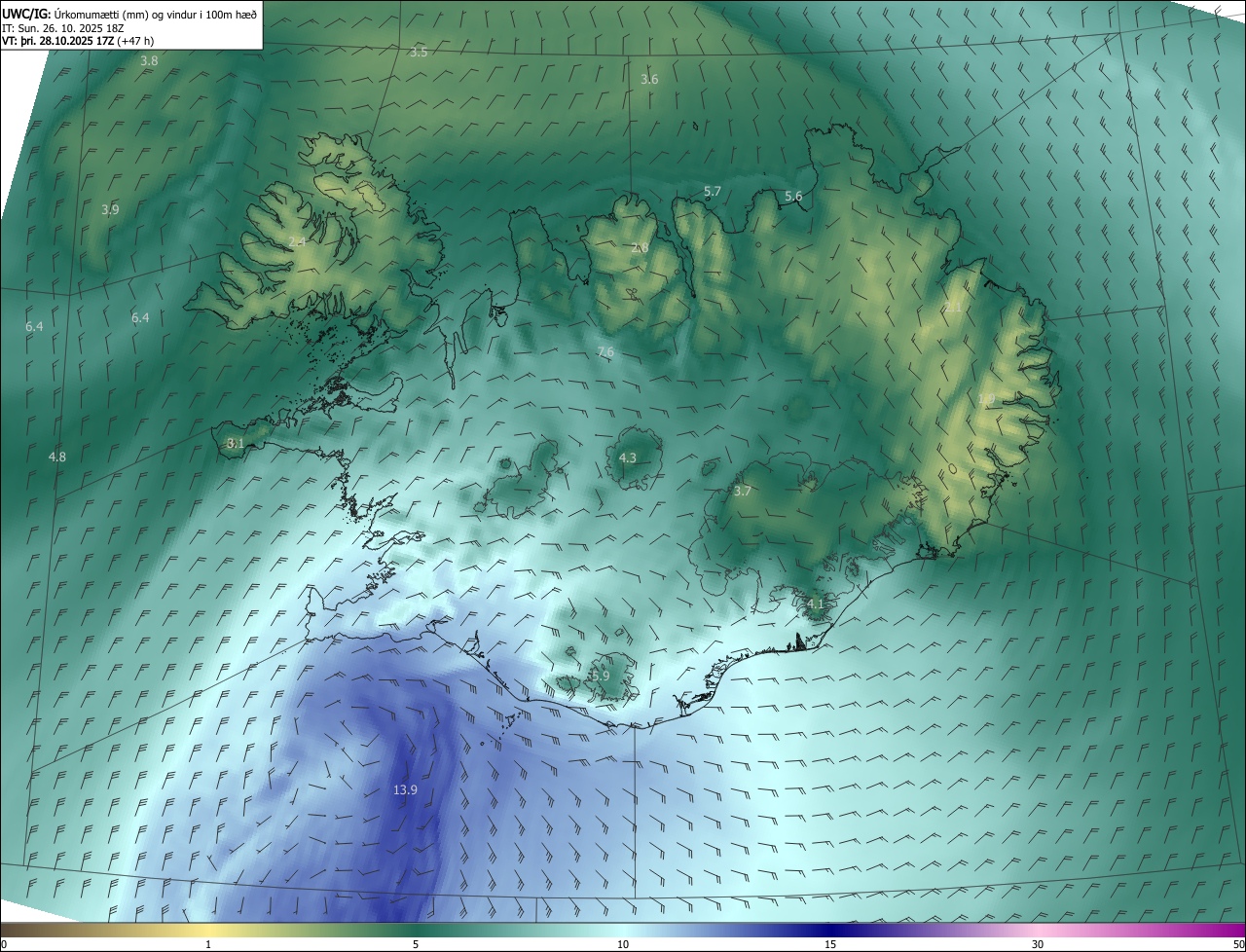Click the 2.4 value over the Westfjords

point(298,240)
